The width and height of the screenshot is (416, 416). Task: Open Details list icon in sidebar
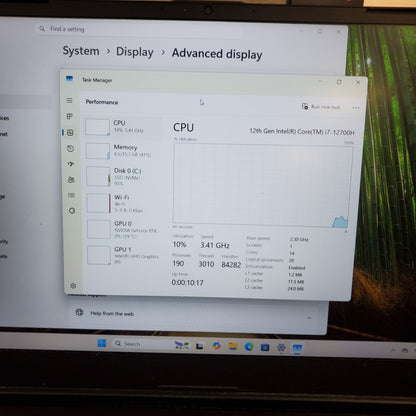pyautogui.click(x=71, y=195)
